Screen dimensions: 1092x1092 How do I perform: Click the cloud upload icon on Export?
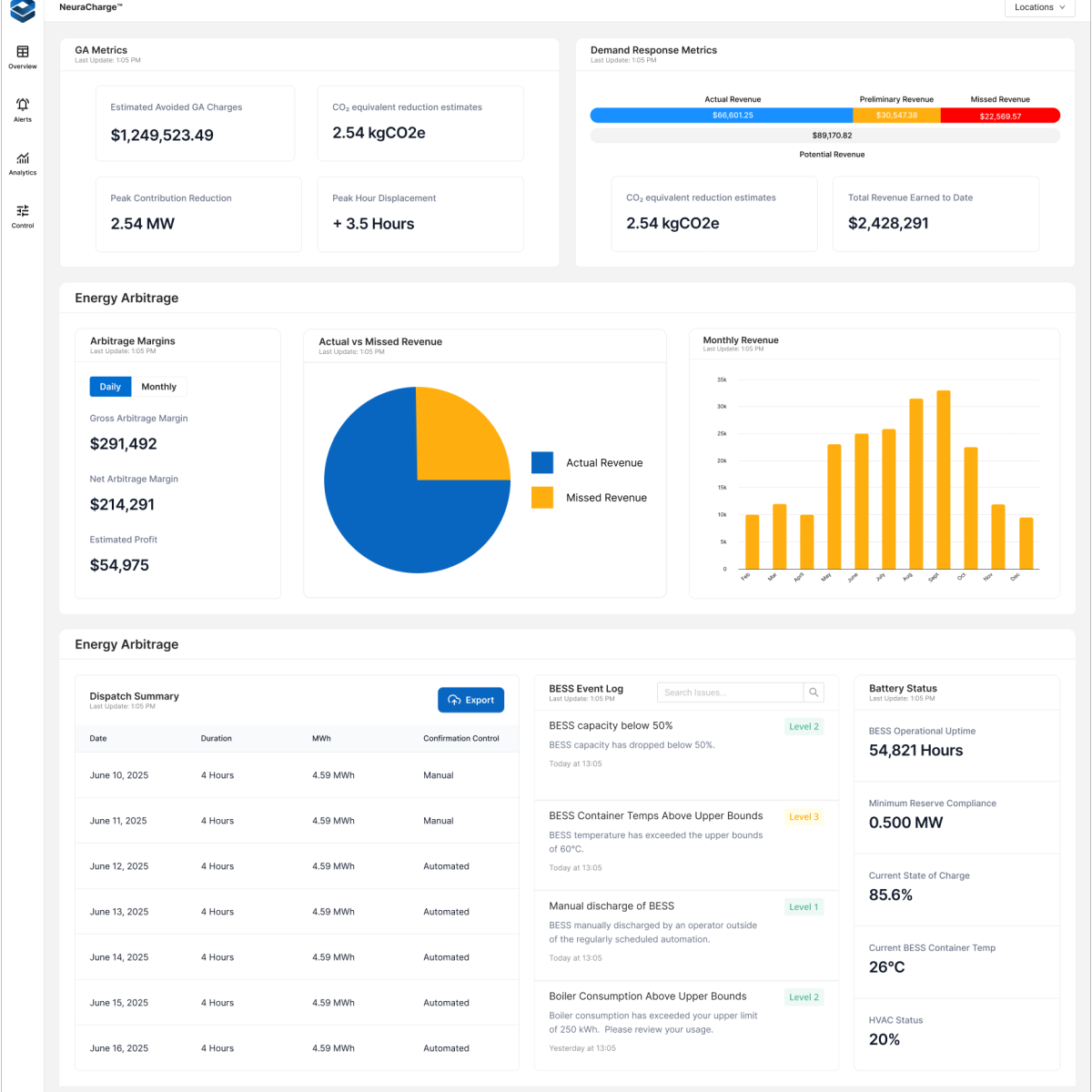pyautogui.click(x=454, y=700)
